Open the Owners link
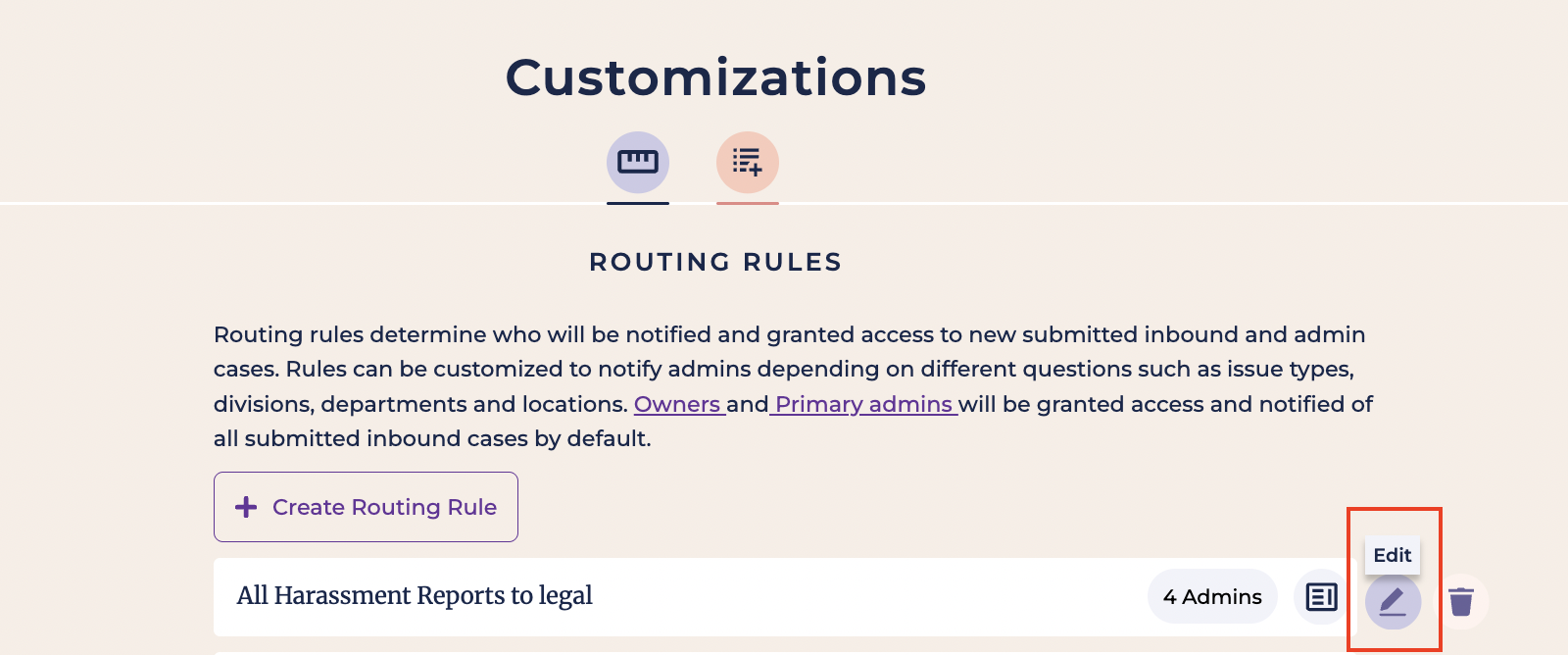1568x655 pixels. pos(678,404)
